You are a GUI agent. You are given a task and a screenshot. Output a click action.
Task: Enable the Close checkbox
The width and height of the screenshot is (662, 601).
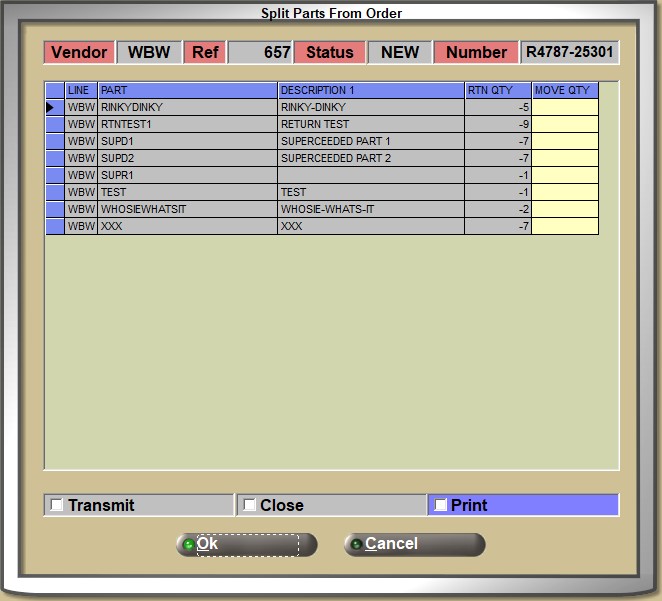pyautogui.click(x=249, y=505)
